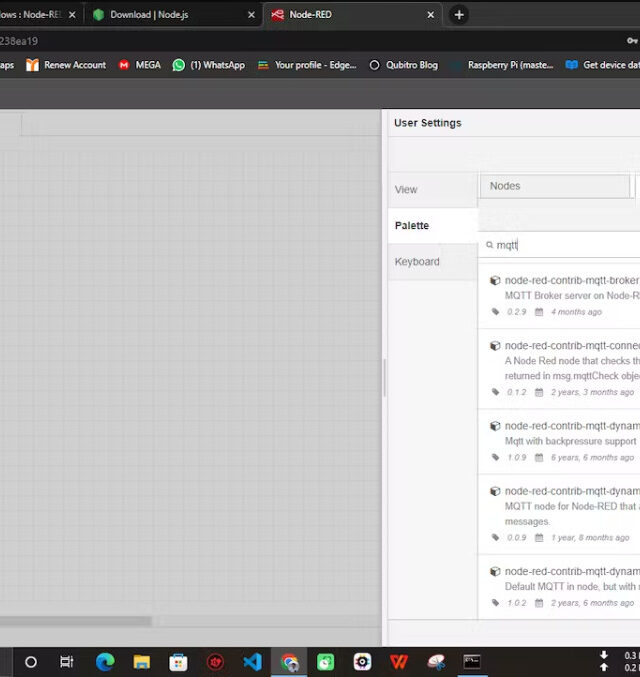Open the Keyboard settings section
The height and width of the screenshot is (677, 640).
coord(417,262)
